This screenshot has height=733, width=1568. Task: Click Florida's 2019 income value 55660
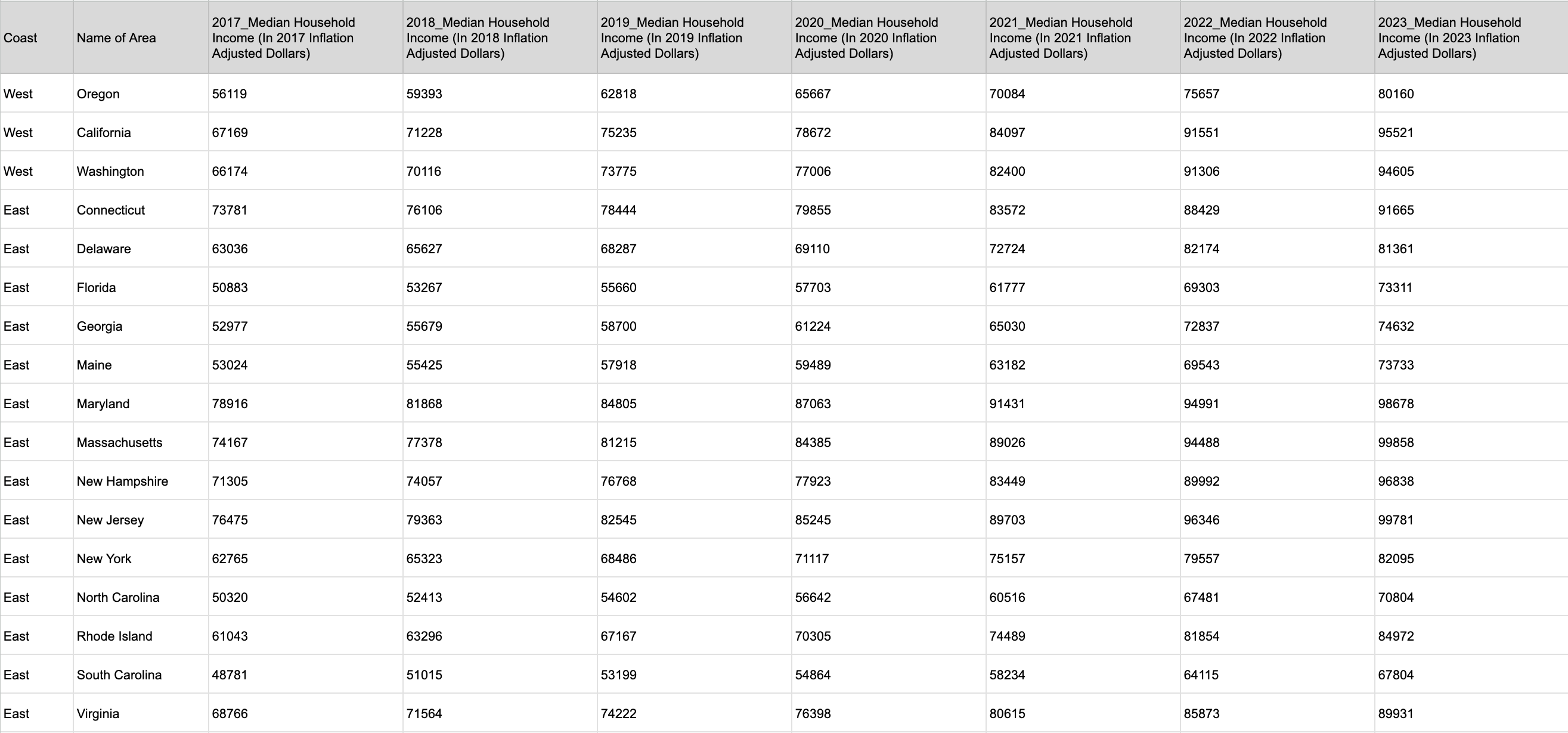tap(618, 288)
